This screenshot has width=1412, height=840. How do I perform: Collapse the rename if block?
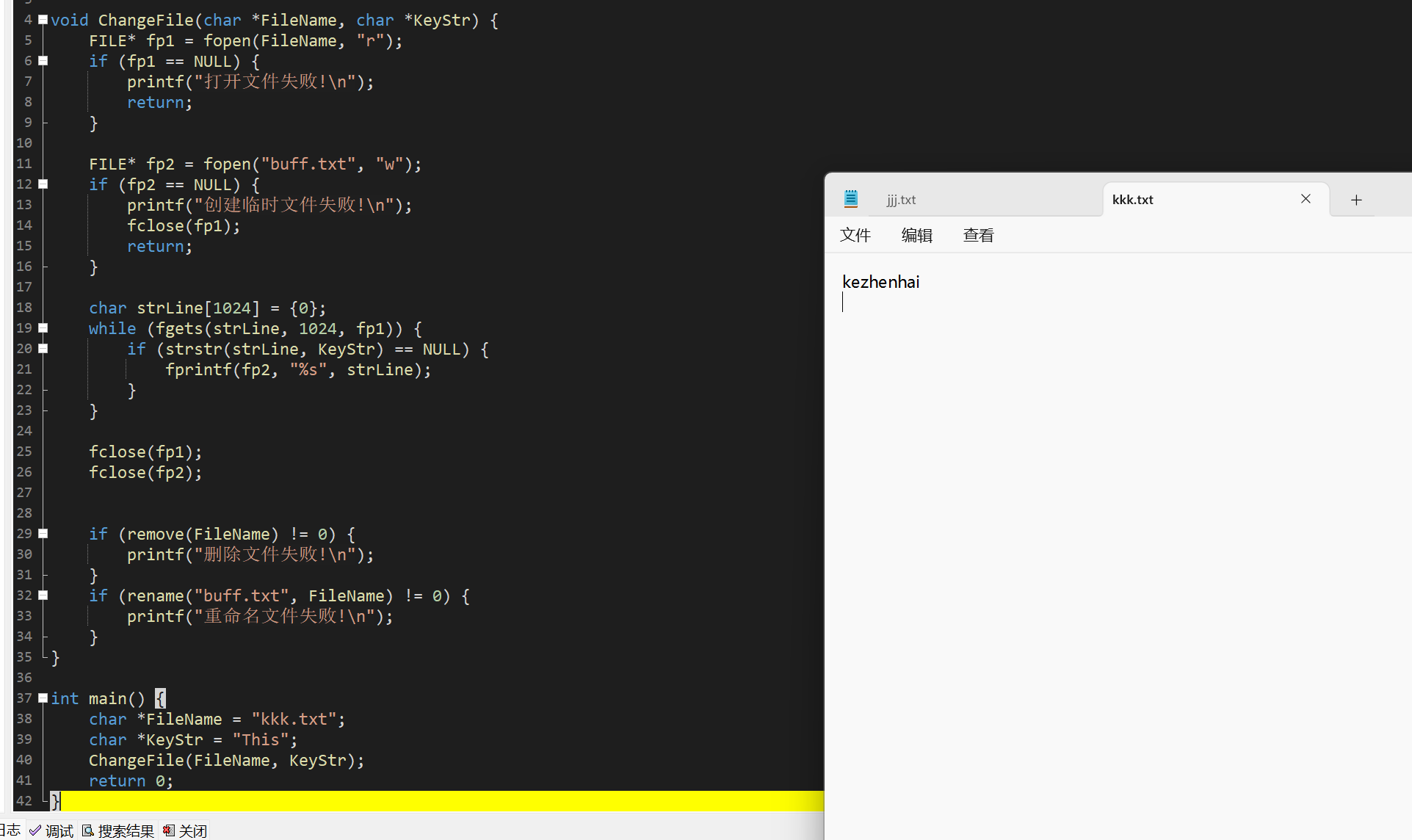[x=43, y=595]
